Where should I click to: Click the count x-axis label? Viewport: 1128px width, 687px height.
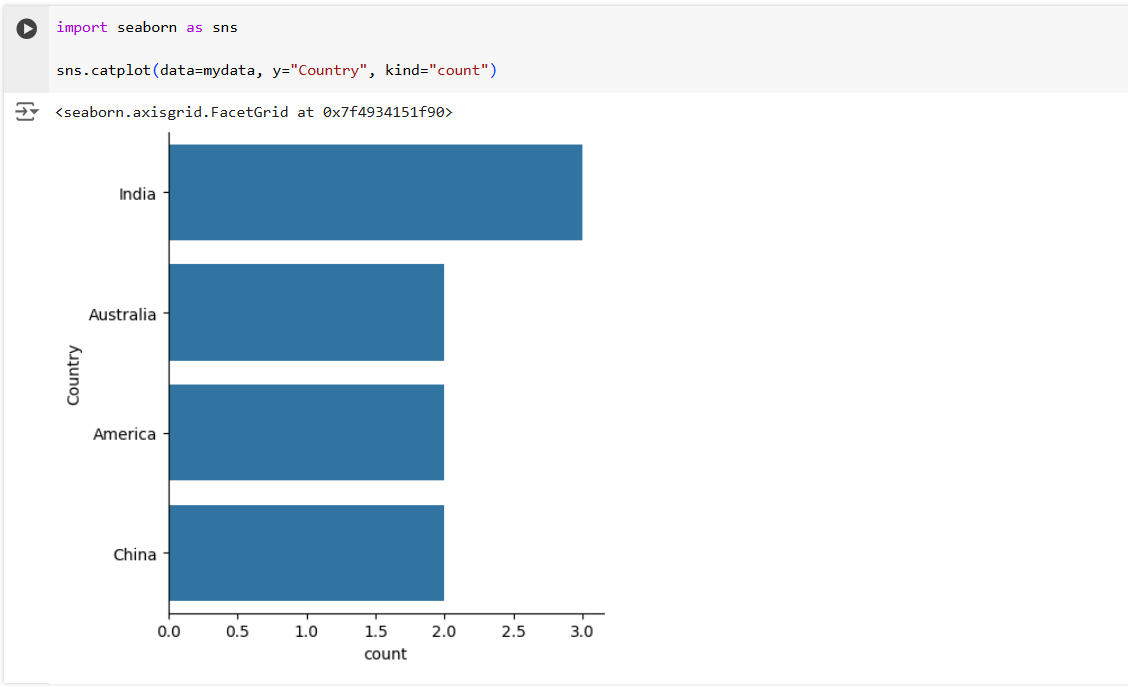click(x=386, y=654)
